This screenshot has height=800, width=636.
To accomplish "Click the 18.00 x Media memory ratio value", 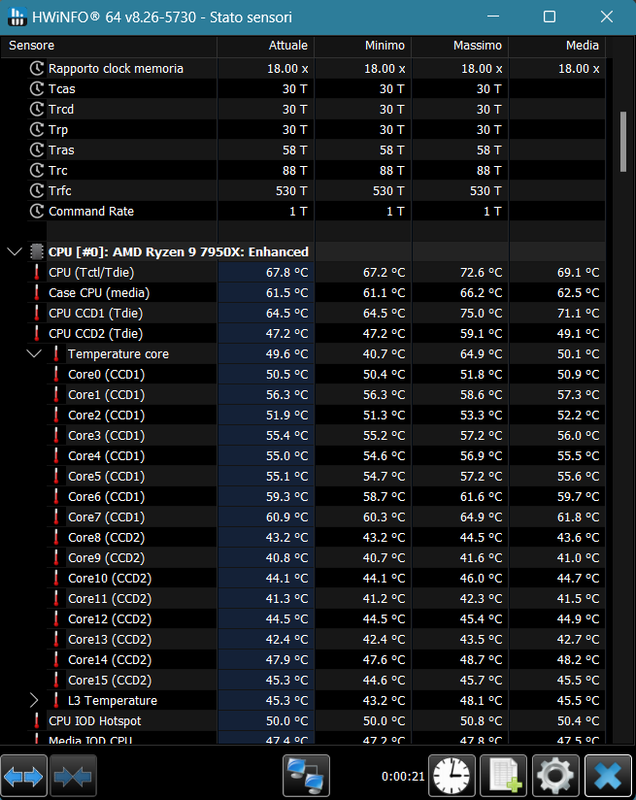I will [579, 68].
